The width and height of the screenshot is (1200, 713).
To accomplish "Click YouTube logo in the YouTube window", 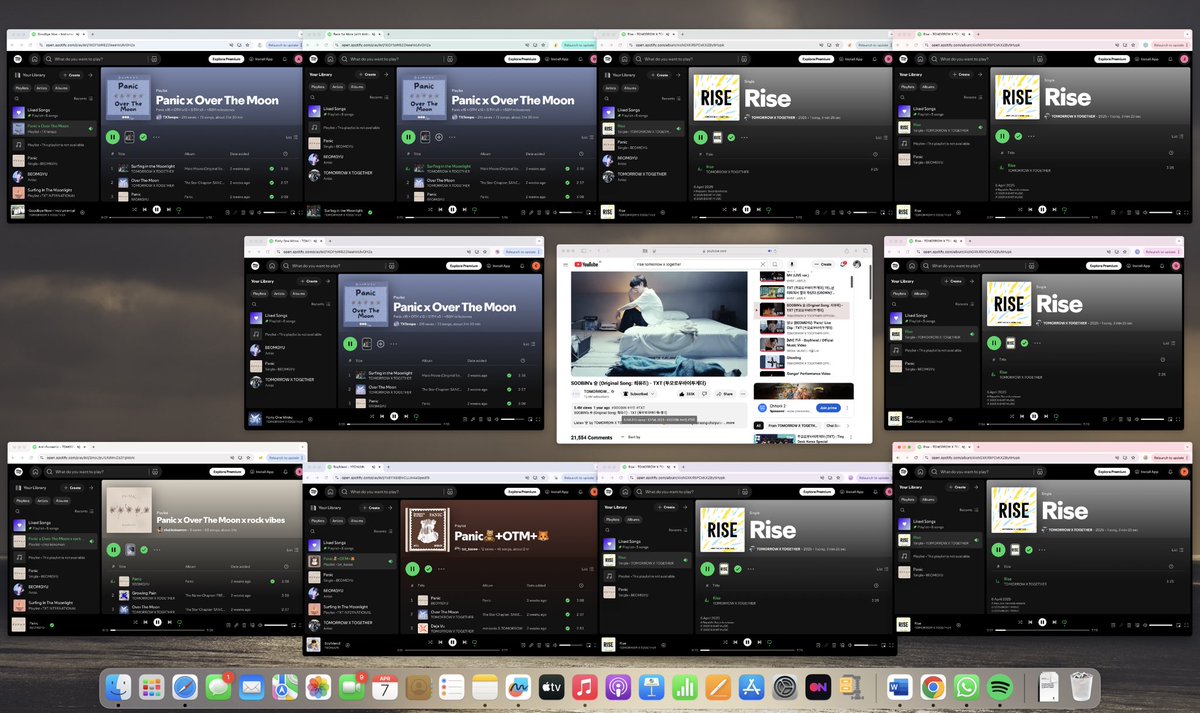I will [586, 264].
